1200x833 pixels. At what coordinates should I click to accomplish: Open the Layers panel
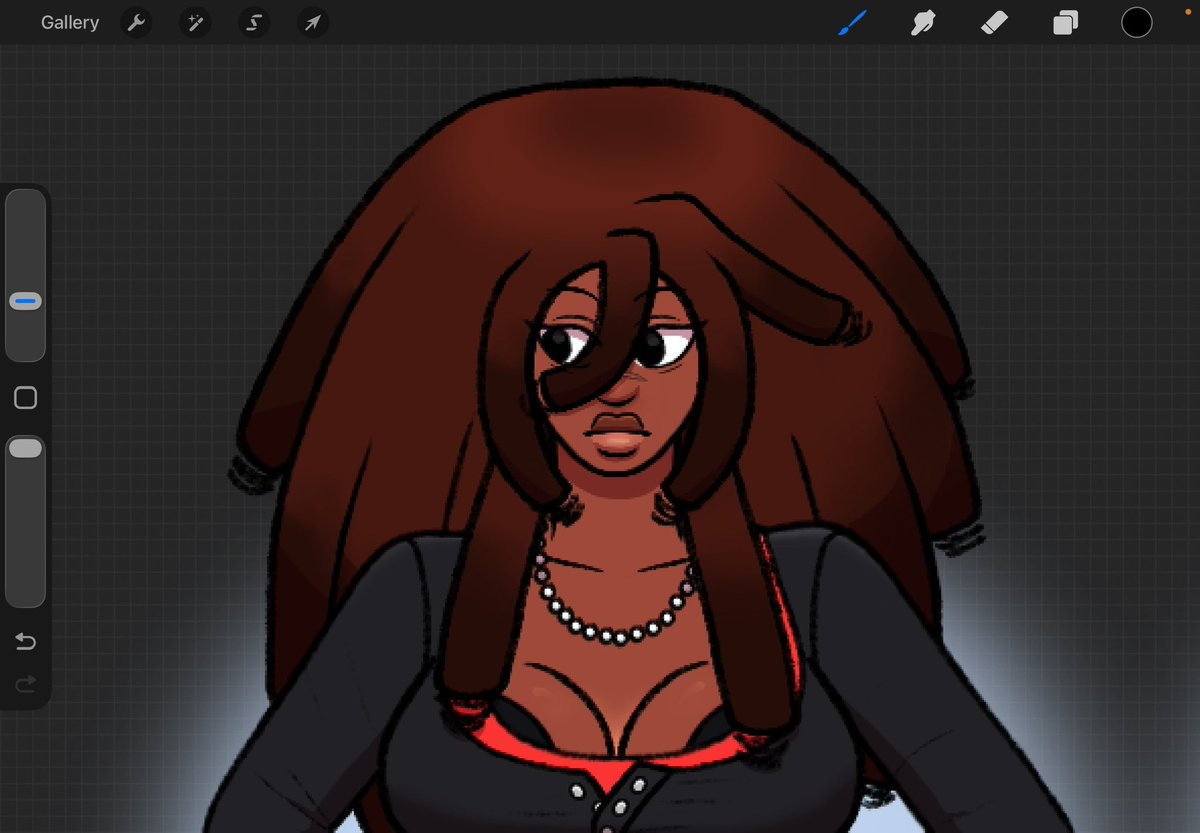1065,22
